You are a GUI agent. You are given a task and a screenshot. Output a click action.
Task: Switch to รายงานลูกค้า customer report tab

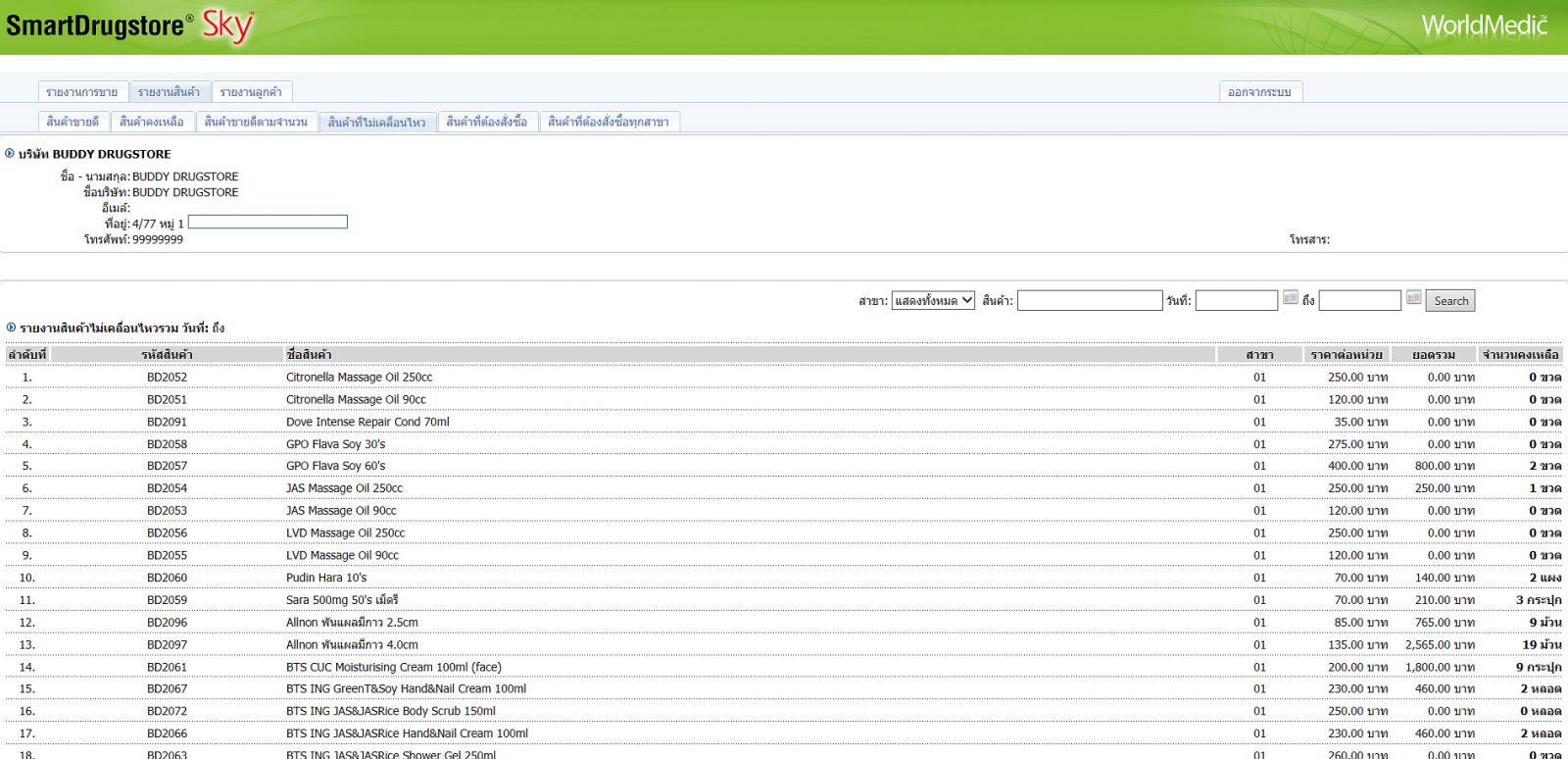(x=251, y=92)
